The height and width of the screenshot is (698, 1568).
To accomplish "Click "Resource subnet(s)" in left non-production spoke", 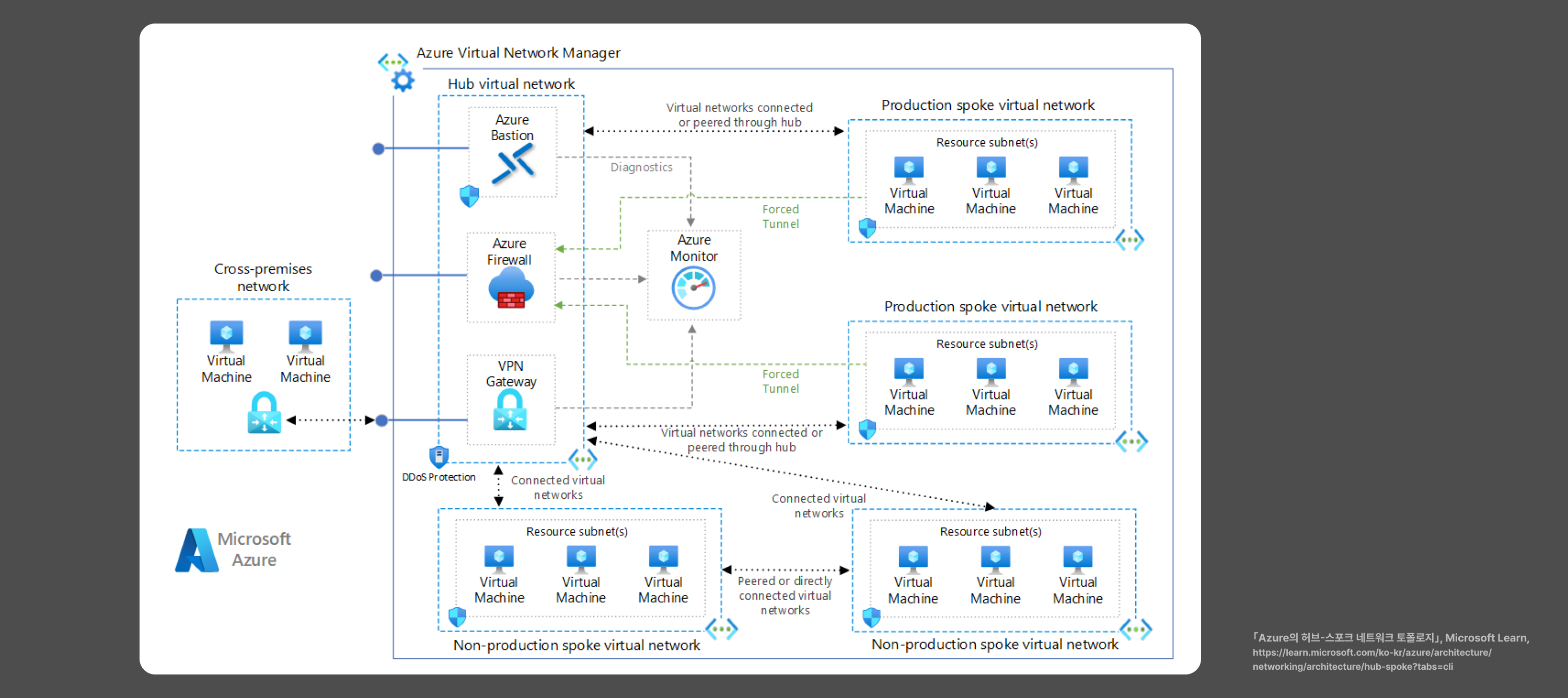I will (x=577, y=532).
